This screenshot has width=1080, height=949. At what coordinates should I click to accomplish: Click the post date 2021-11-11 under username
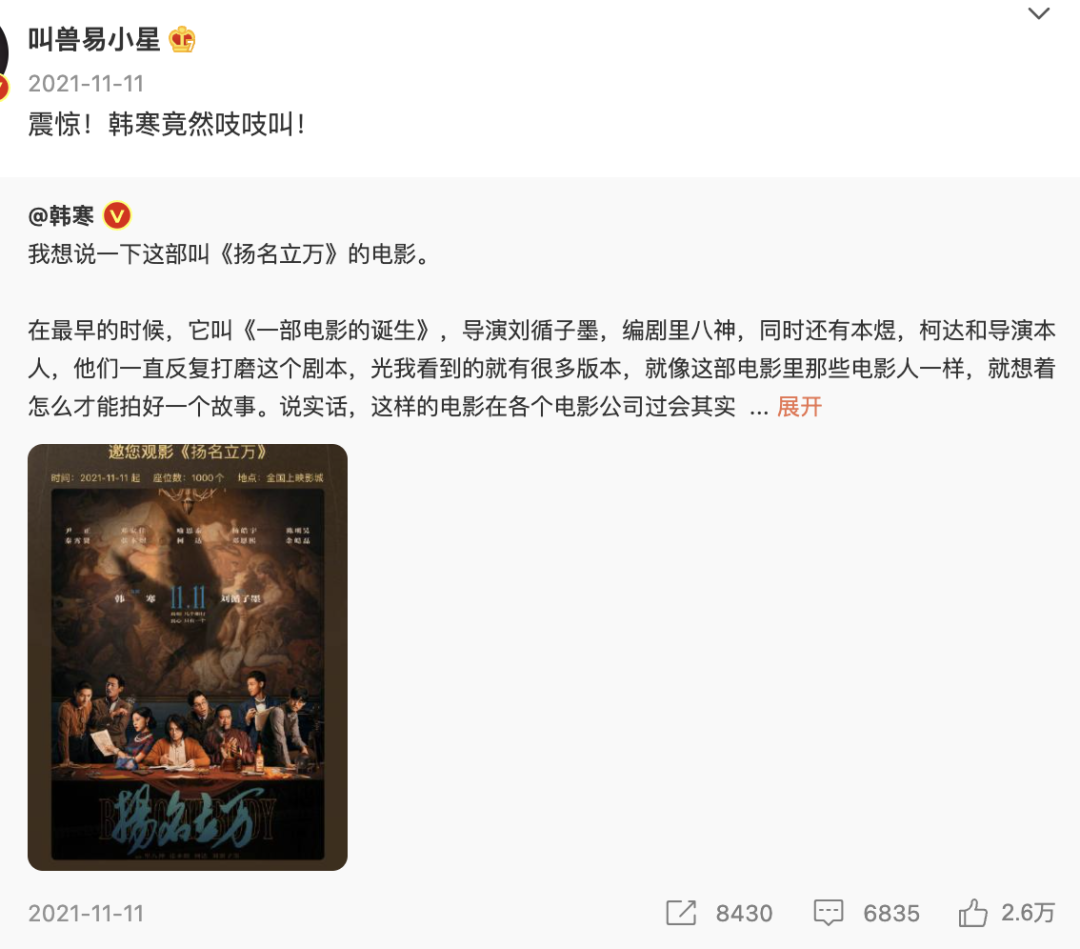click(86, 83)
